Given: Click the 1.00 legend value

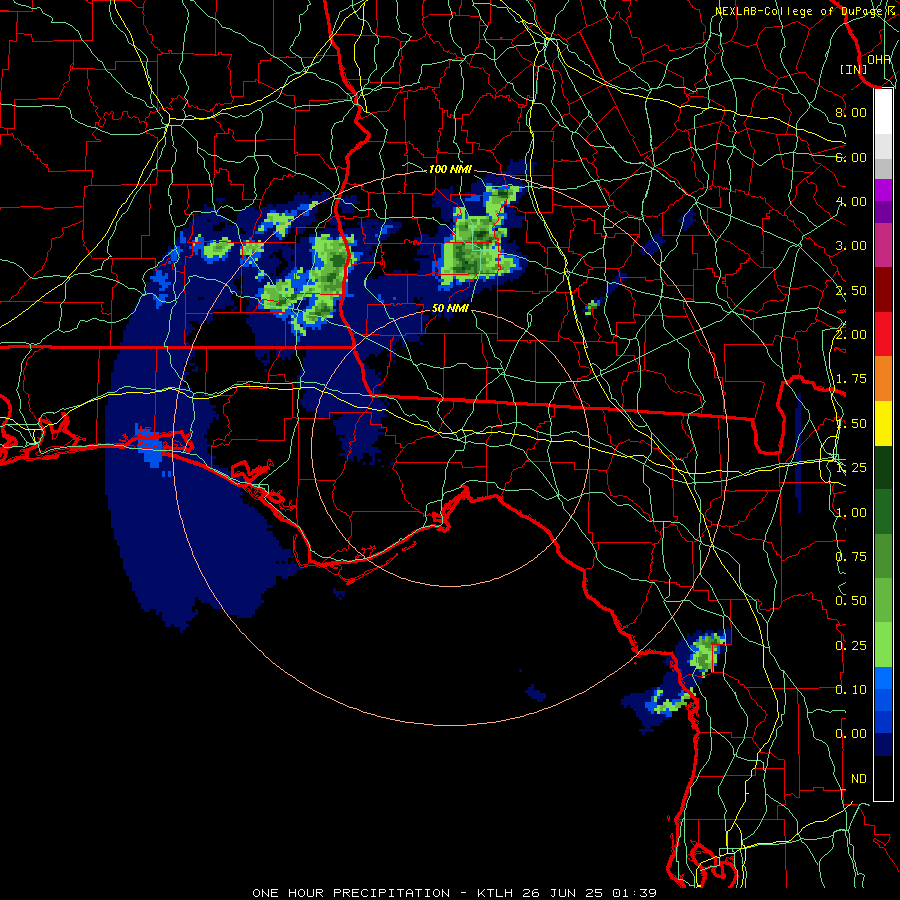Looking at the screenshot, I should [851, 513].
